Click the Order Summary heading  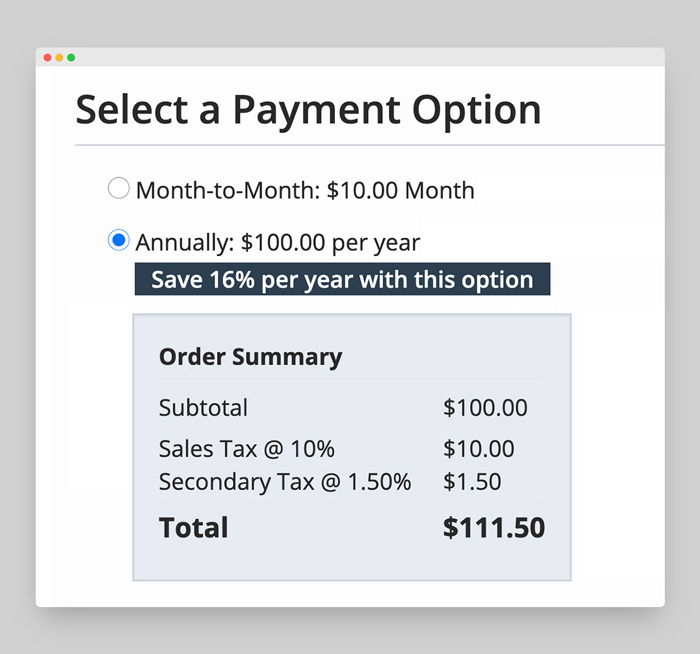pyautogui.click(x=250, y=357)
